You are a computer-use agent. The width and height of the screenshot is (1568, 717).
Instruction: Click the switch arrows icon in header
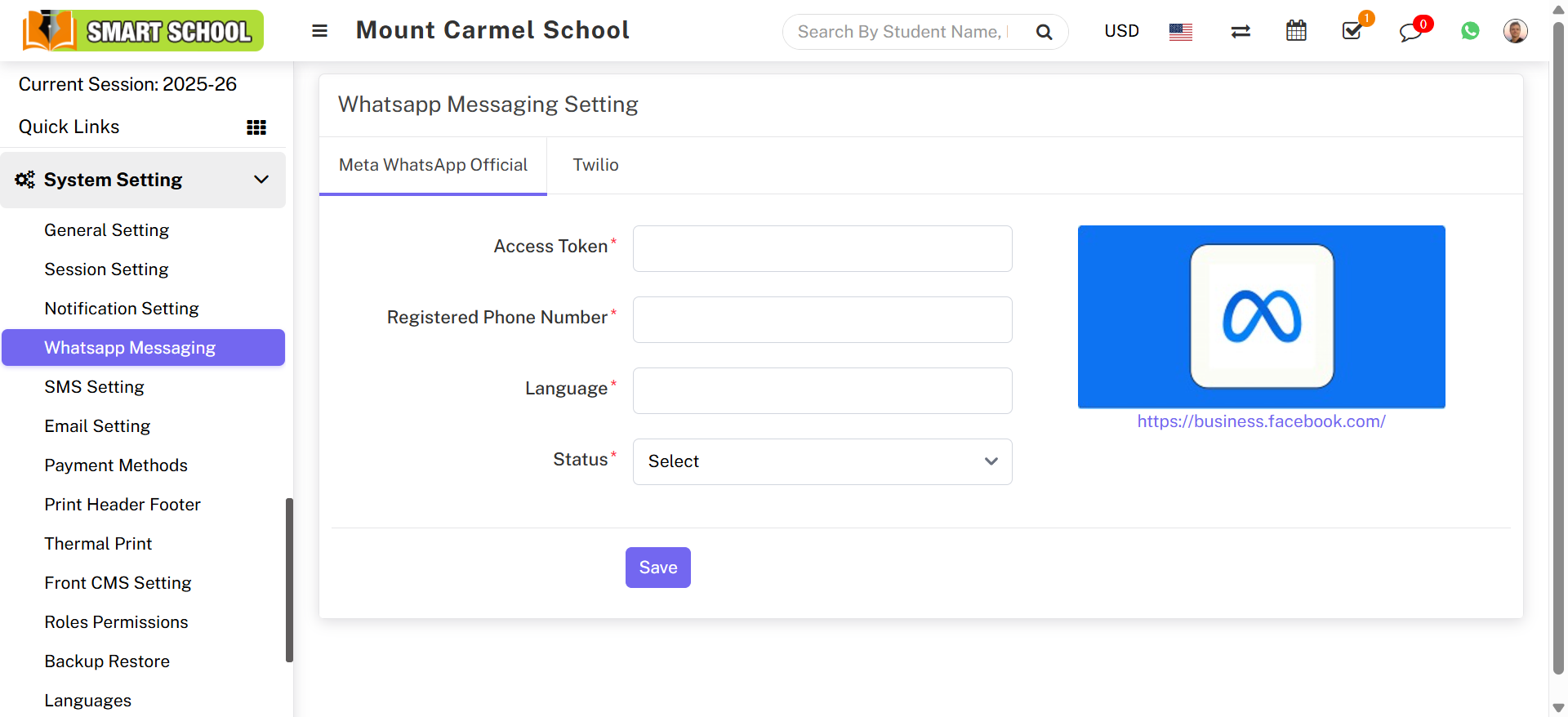point(1241,32)
